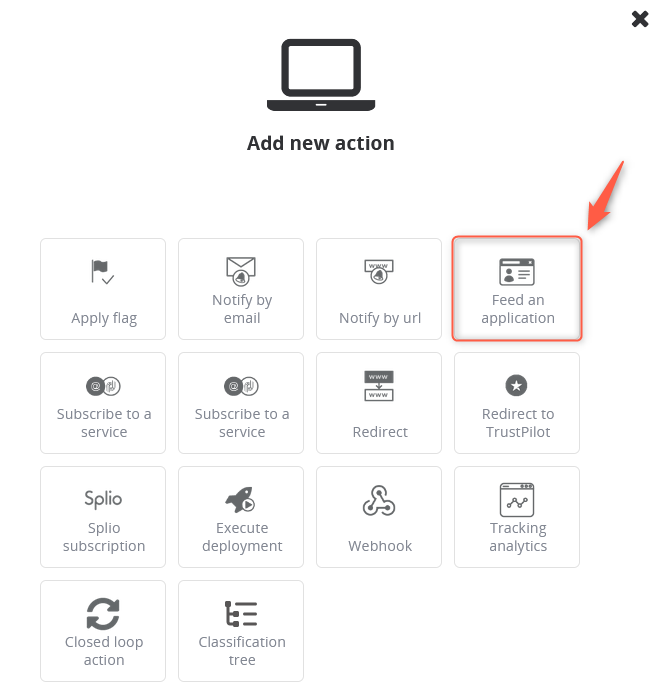Viewport: 655px width, 693px height.
Task: Pick the Subscribe to a service tile below Notify by email
Action: (x=241, y=403)
